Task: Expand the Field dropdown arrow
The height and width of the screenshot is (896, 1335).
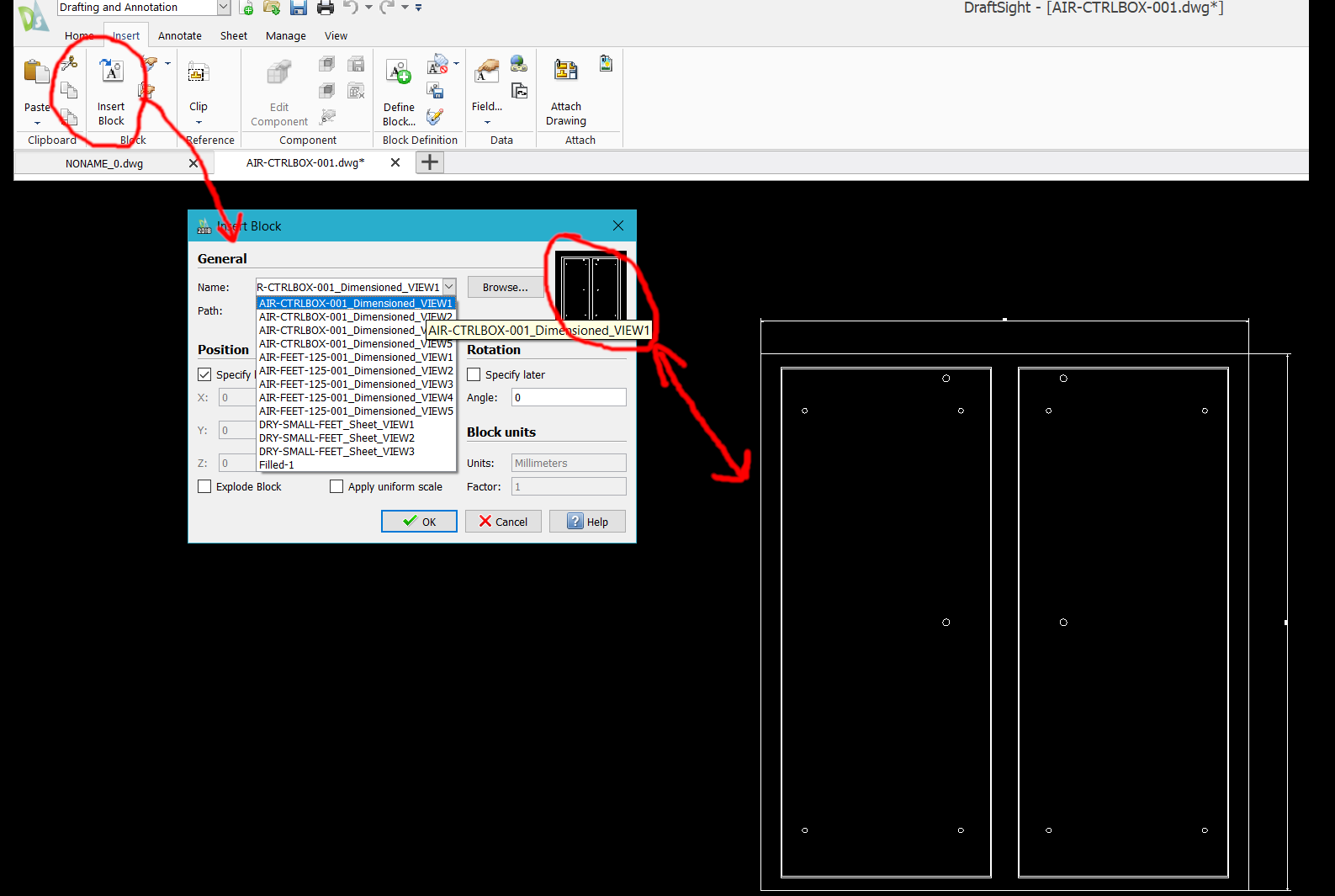Action: click(487, 122)
